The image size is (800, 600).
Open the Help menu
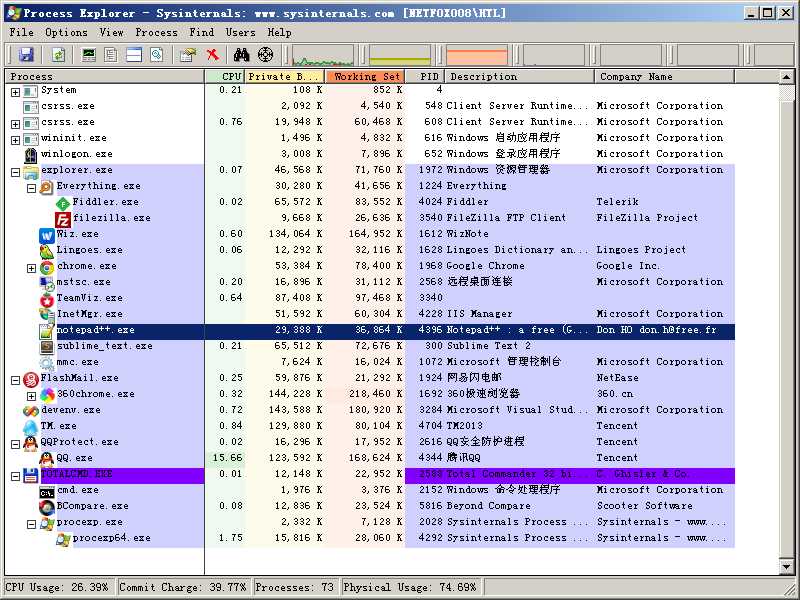click(280, 32)
